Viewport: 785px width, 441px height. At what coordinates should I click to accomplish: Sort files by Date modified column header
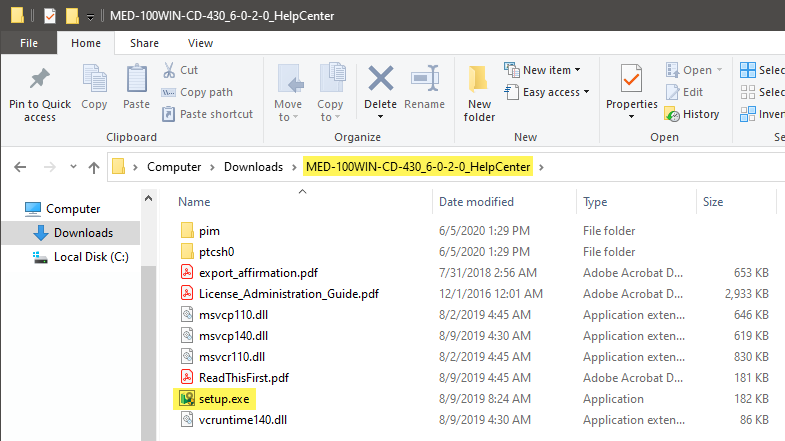point(476,202)
